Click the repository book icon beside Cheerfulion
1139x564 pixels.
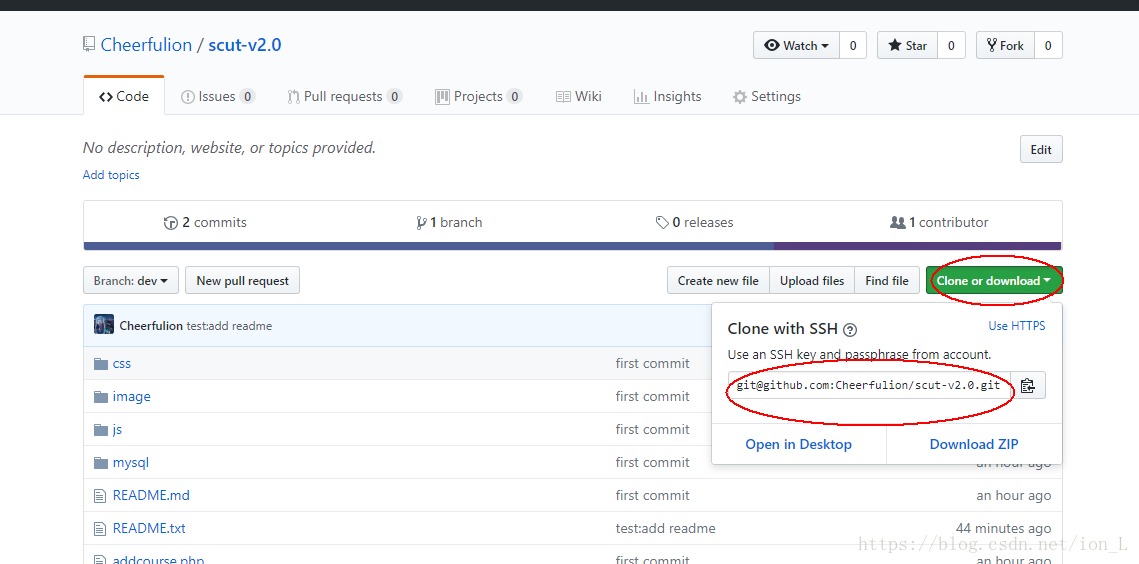tap(89, 44)
